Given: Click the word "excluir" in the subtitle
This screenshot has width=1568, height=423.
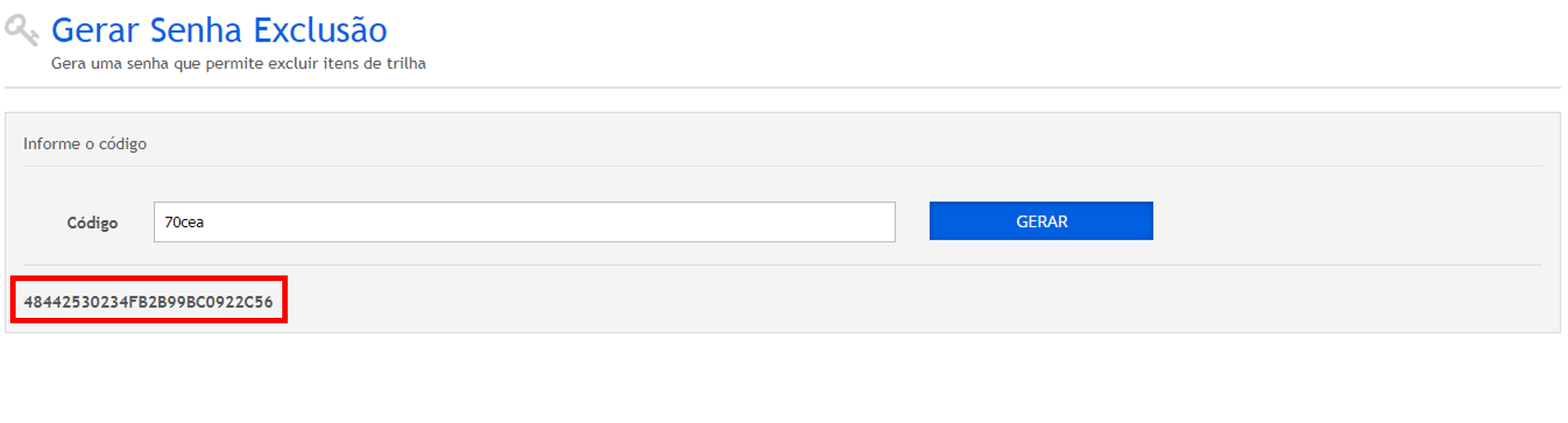Looking at the screenshot, I should 293,64.
